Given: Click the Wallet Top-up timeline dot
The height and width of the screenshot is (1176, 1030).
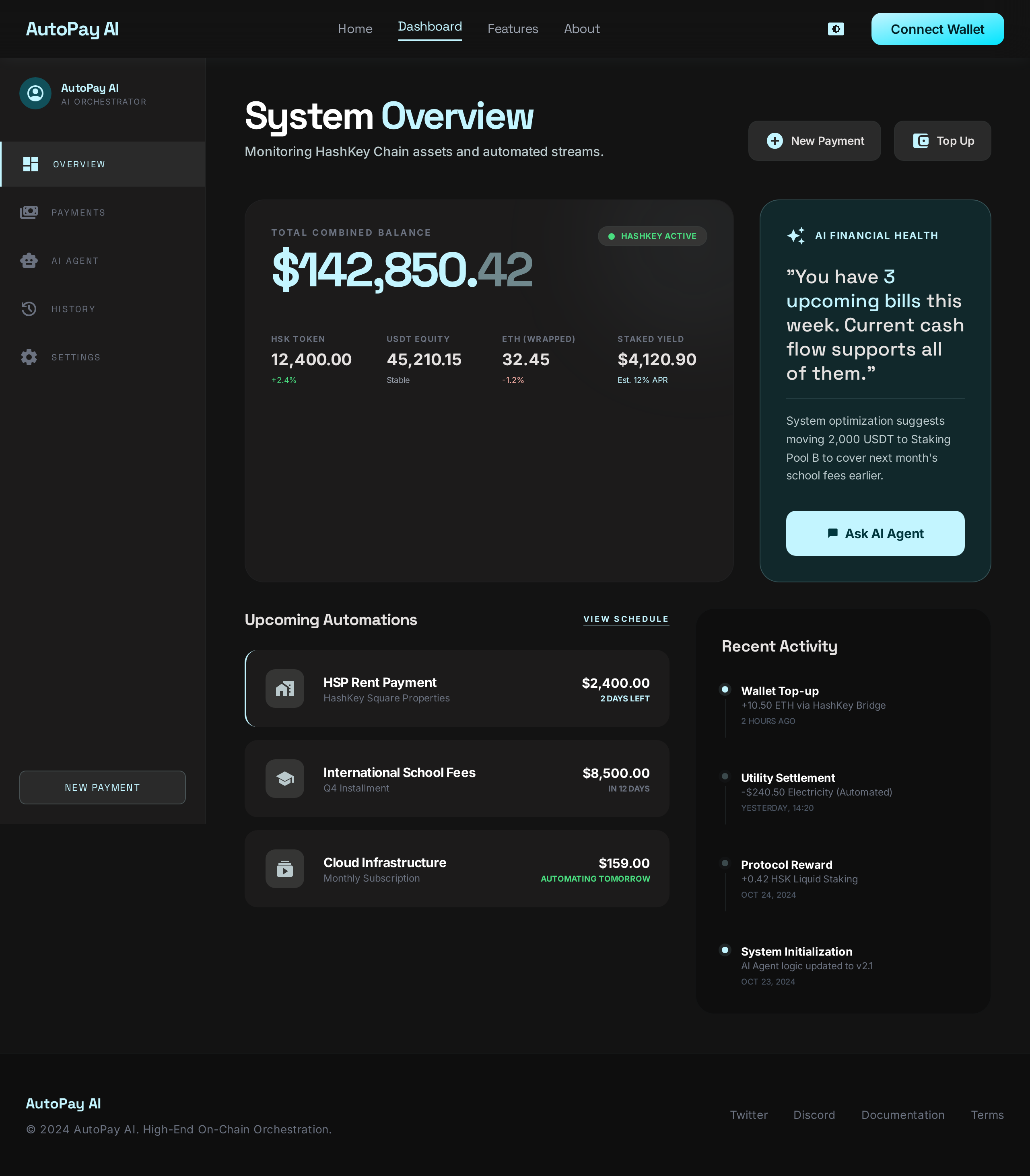Looking at the screenshot, I should [x=725, y=689].
